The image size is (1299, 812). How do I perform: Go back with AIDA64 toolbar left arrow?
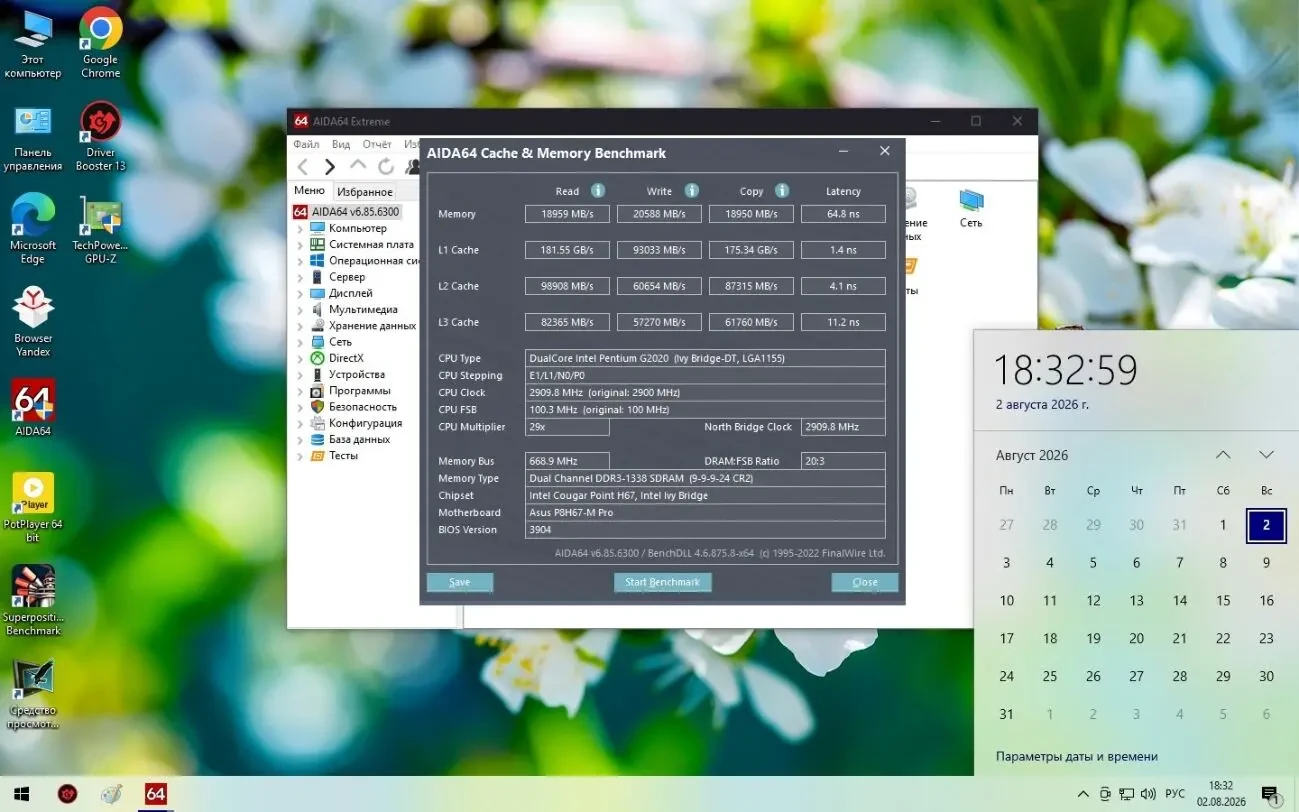(303, 167)
